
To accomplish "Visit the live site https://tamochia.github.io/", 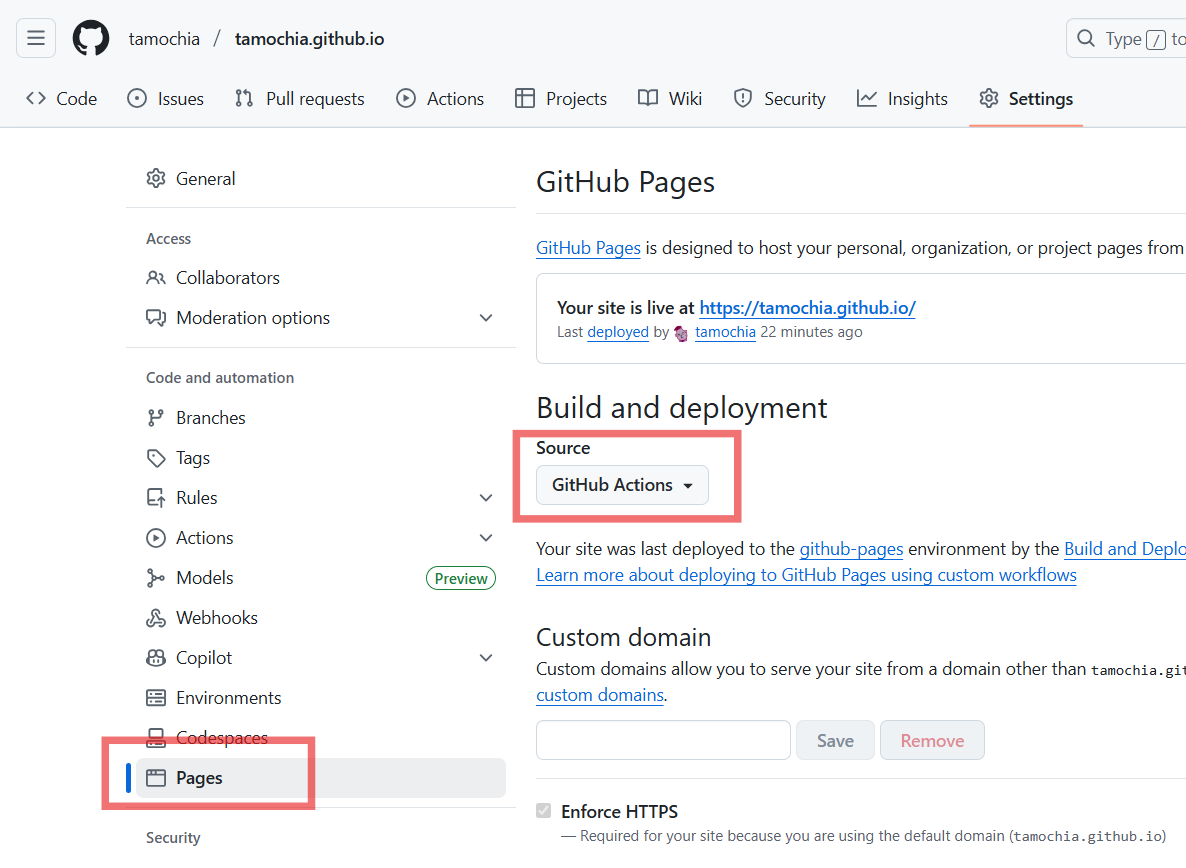I will [807, 308].
